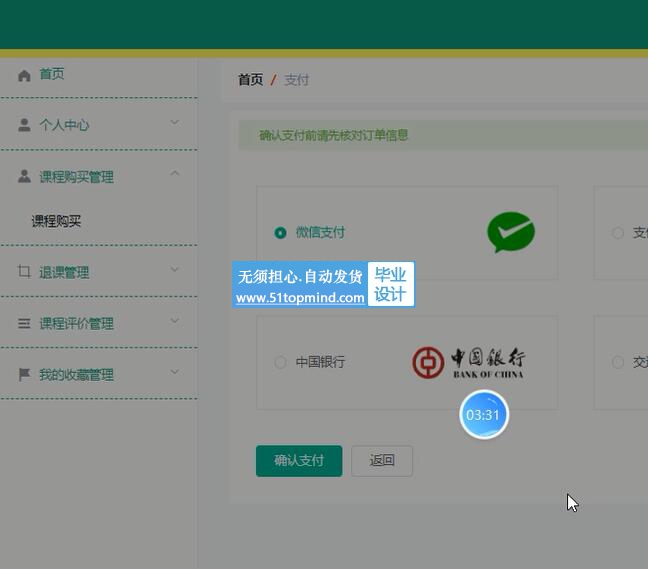Open the 退课管理 menu
Viewport: 648px width, 569px height.
64,272
